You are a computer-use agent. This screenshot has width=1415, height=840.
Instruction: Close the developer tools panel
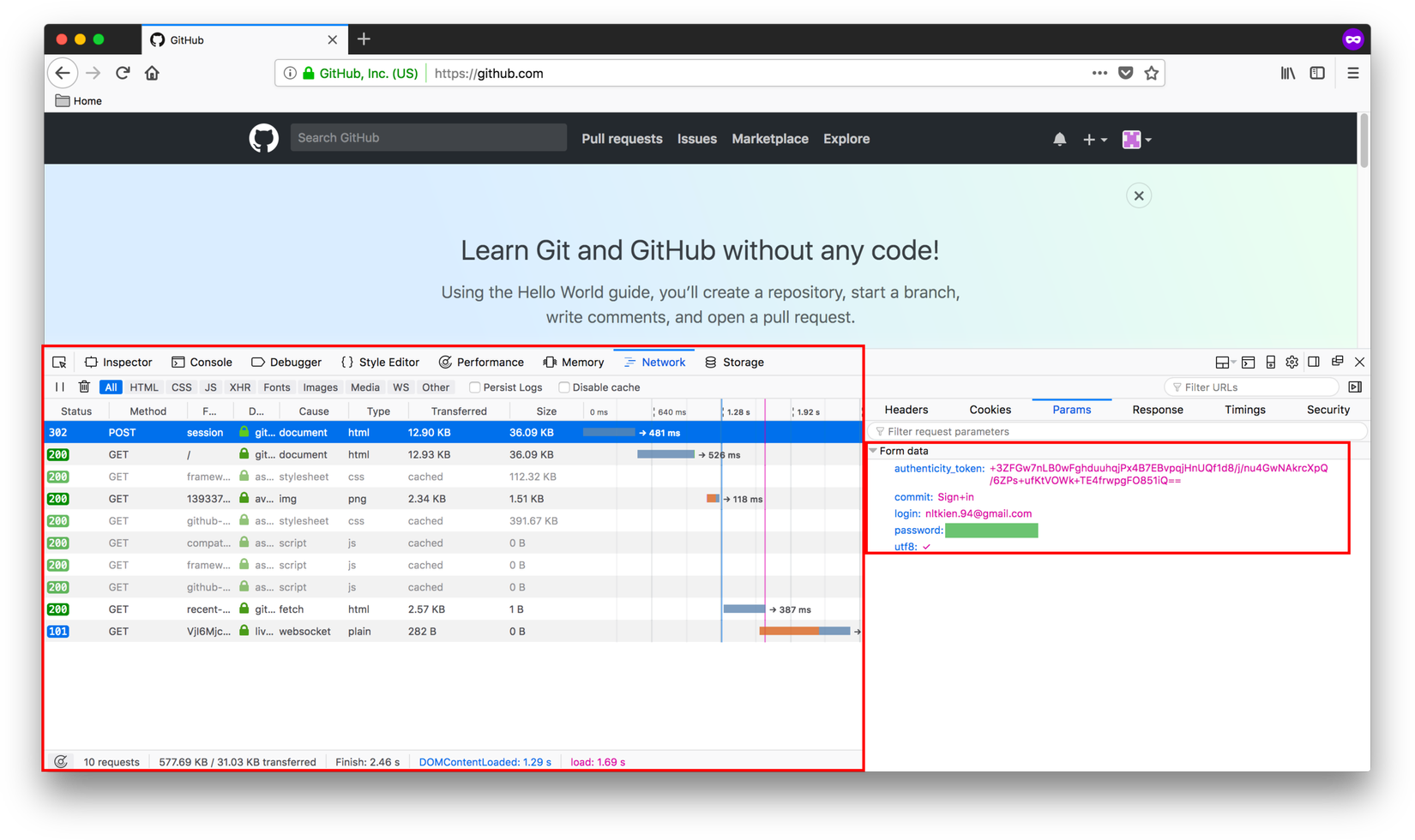tap(1359, 362)
